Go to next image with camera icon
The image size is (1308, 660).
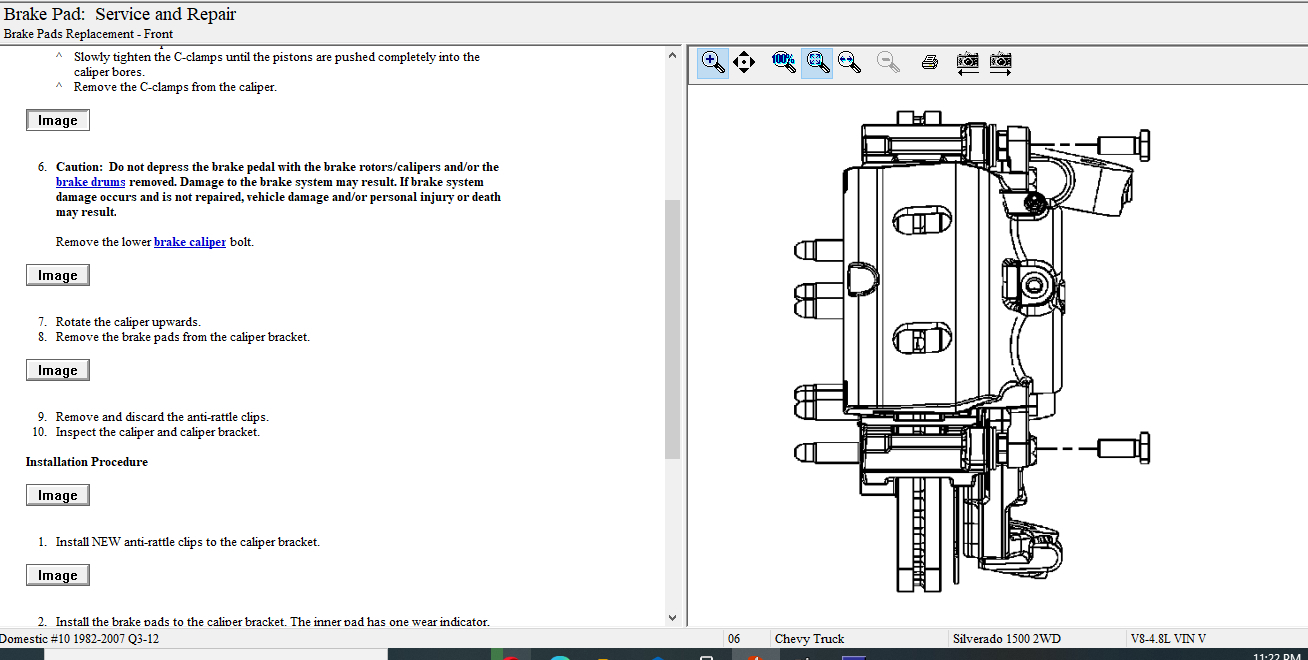1000,62
